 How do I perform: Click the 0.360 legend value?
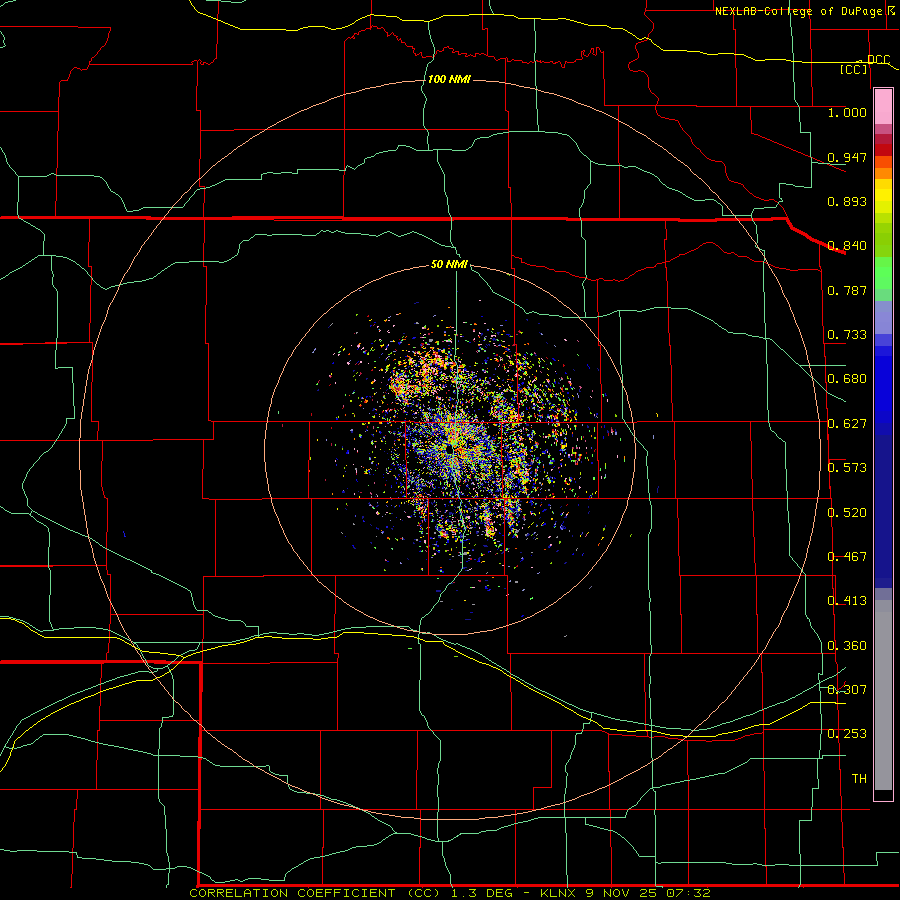point(847,646)
